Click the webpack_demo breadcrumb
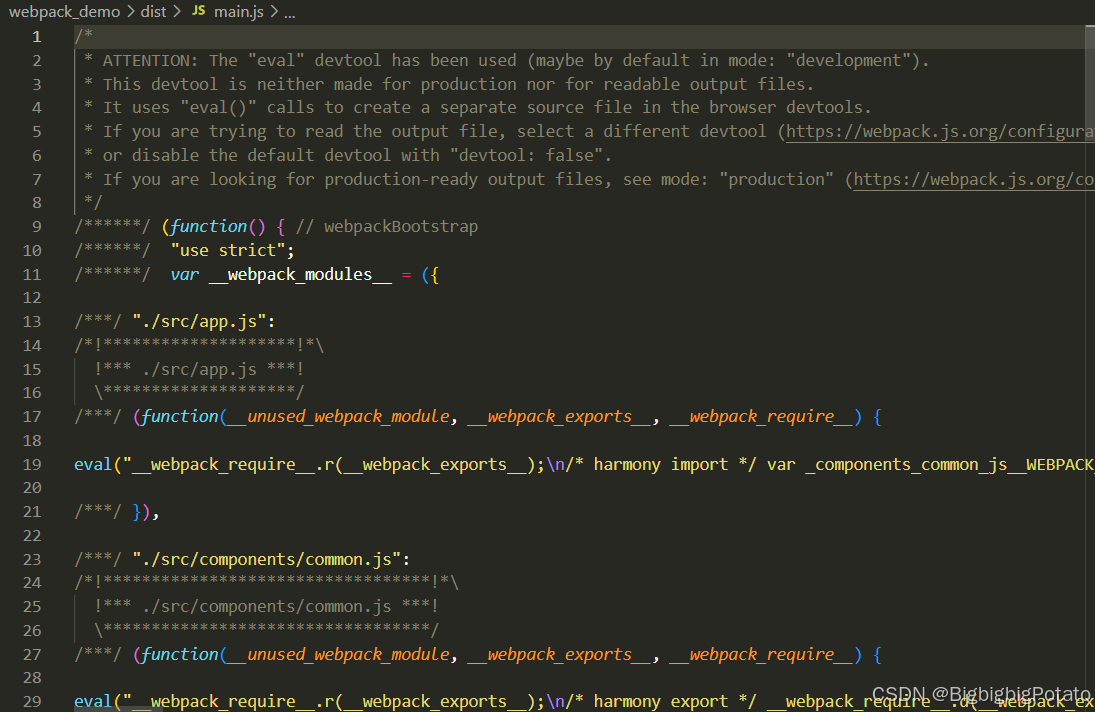 pyautogui.click(x=64, y=12)
